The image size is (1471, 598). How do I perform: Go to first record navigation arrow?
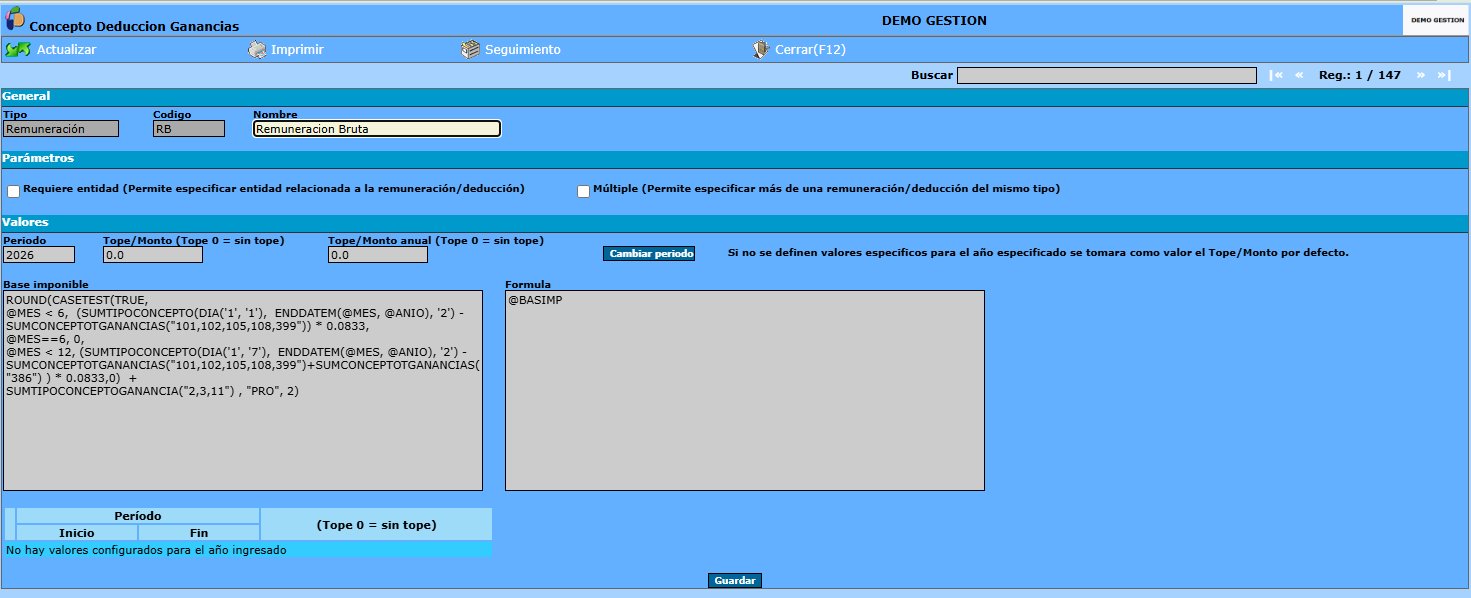[x=1276, y=75]
